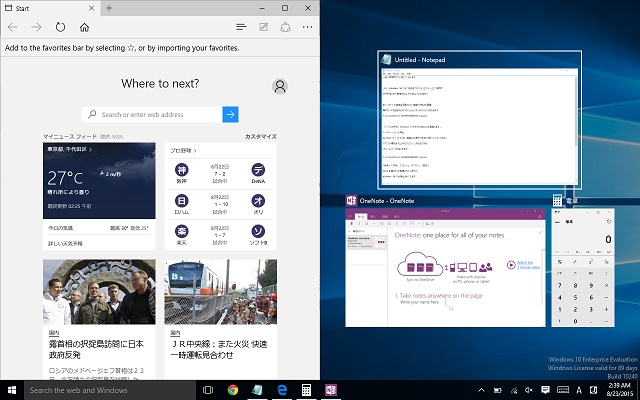Make a Web Note in Edge

[x=264, y=27]
